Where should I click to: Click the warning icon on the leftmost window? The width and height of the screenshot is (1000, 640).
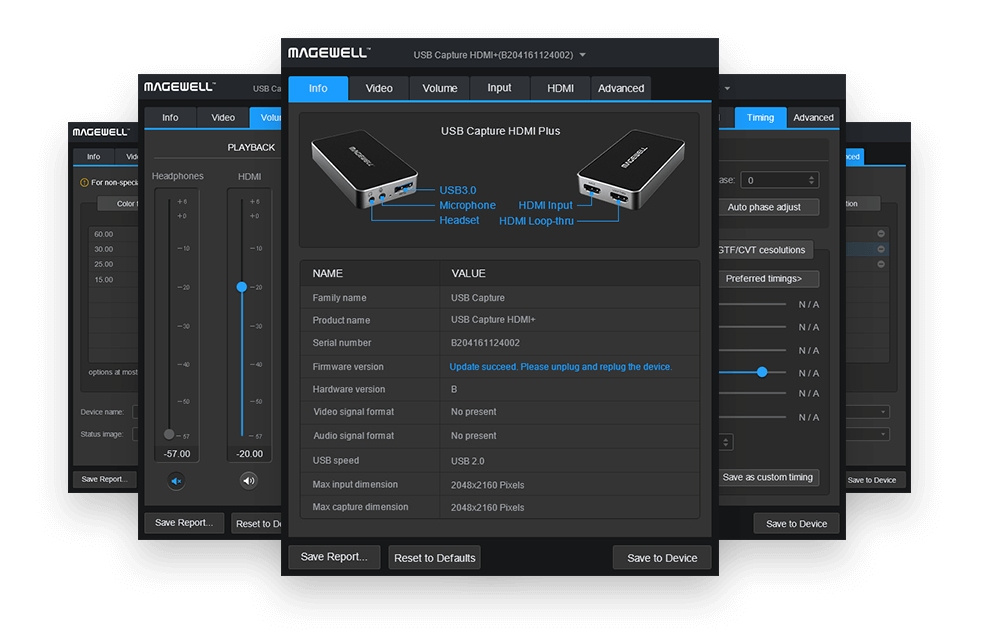pos(83,183)
